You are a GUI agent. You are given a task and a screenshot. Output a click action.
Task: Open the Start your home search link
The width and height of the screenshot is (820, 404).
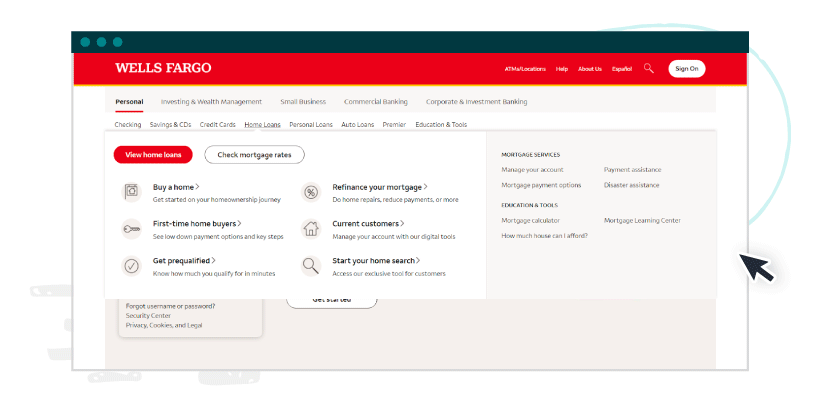click(376, 261)
